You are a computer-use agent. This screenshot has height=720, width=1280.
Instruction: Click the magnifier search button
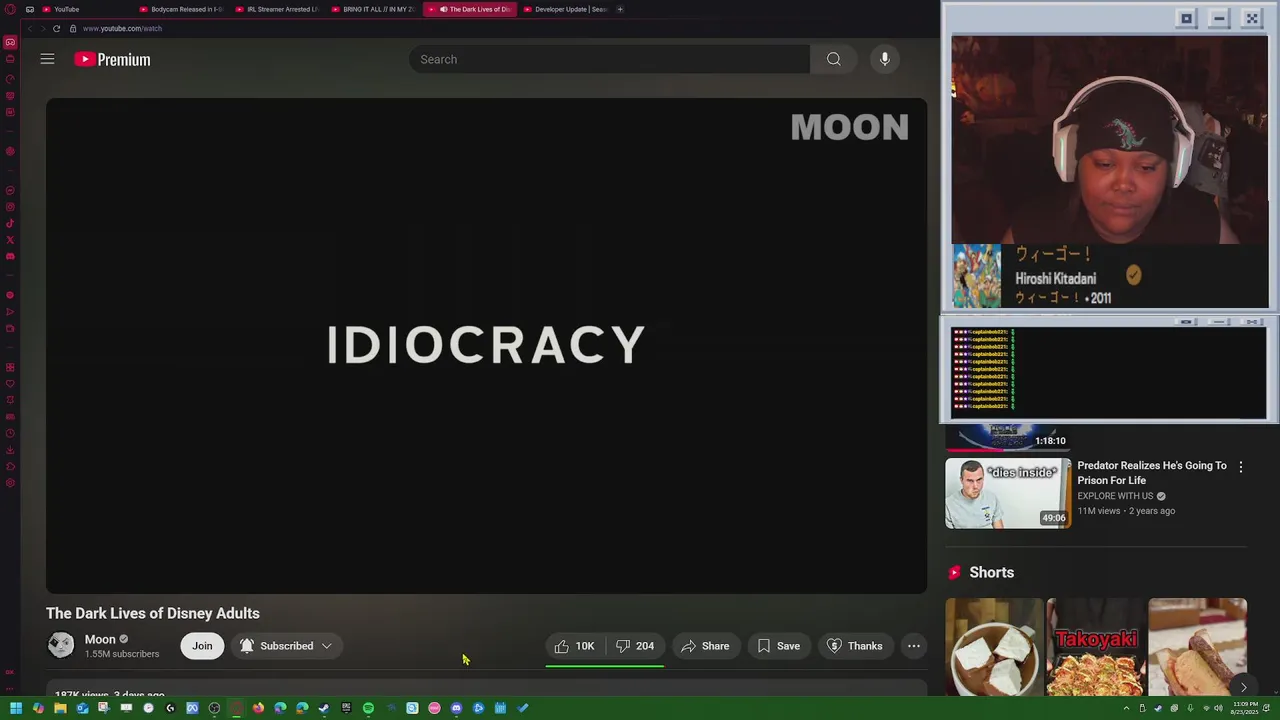coord(834,59)
